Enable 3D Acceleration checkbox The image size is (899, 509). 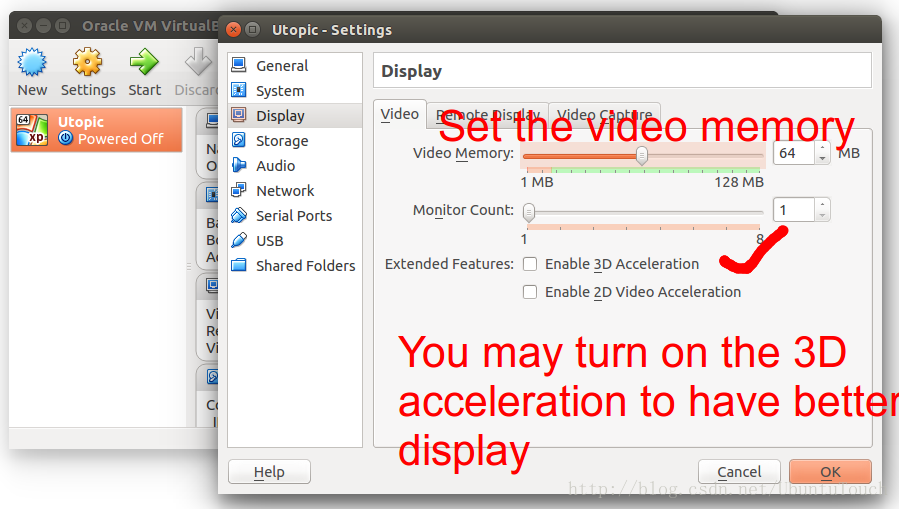click(530, 264)
